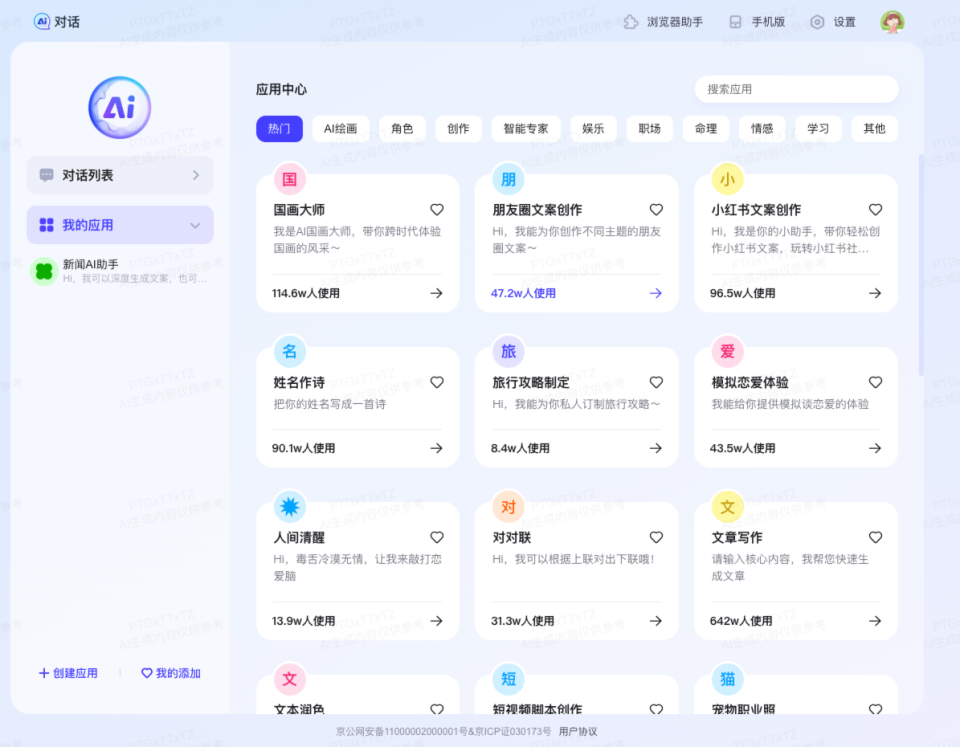This screenshot has height=747, width=960.
Task: Click the arrow on 国画大师 card
Action: point(437,293)
